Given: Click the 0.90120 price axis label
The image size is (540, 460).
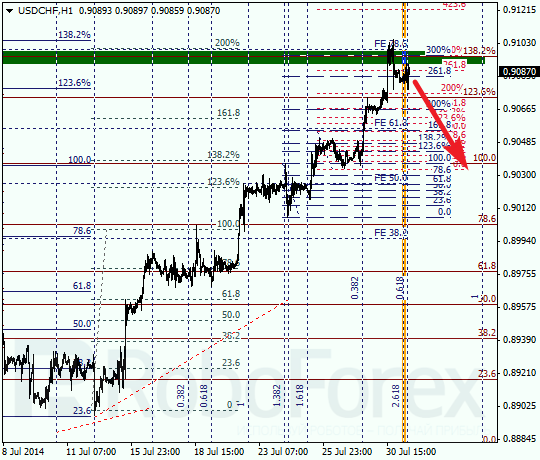Looking at the screenshot, I should (519, 208).
